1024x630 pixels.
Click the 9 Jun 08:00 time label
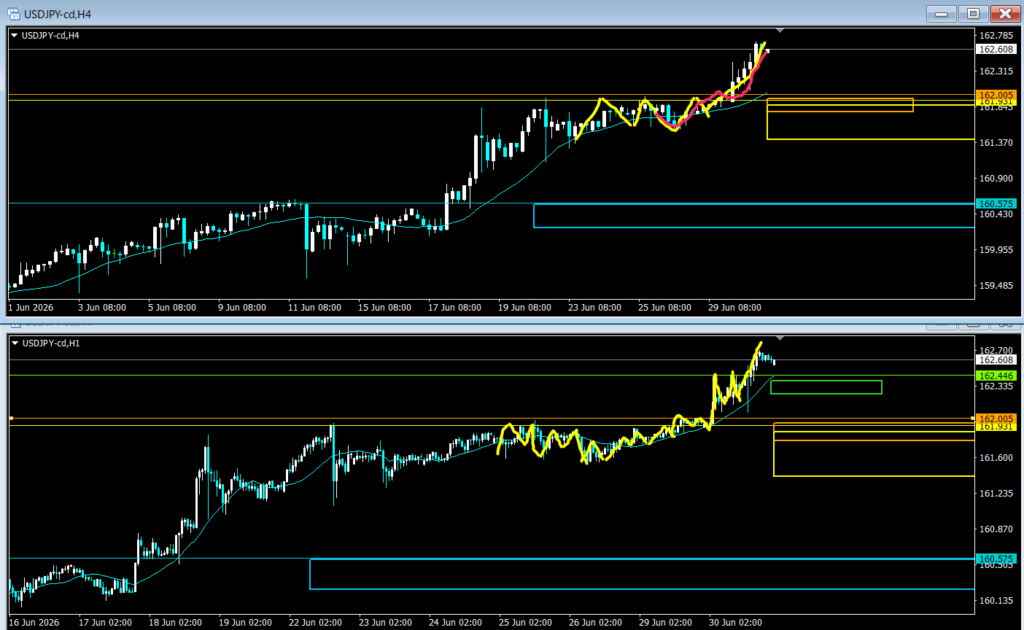point(242,307)
